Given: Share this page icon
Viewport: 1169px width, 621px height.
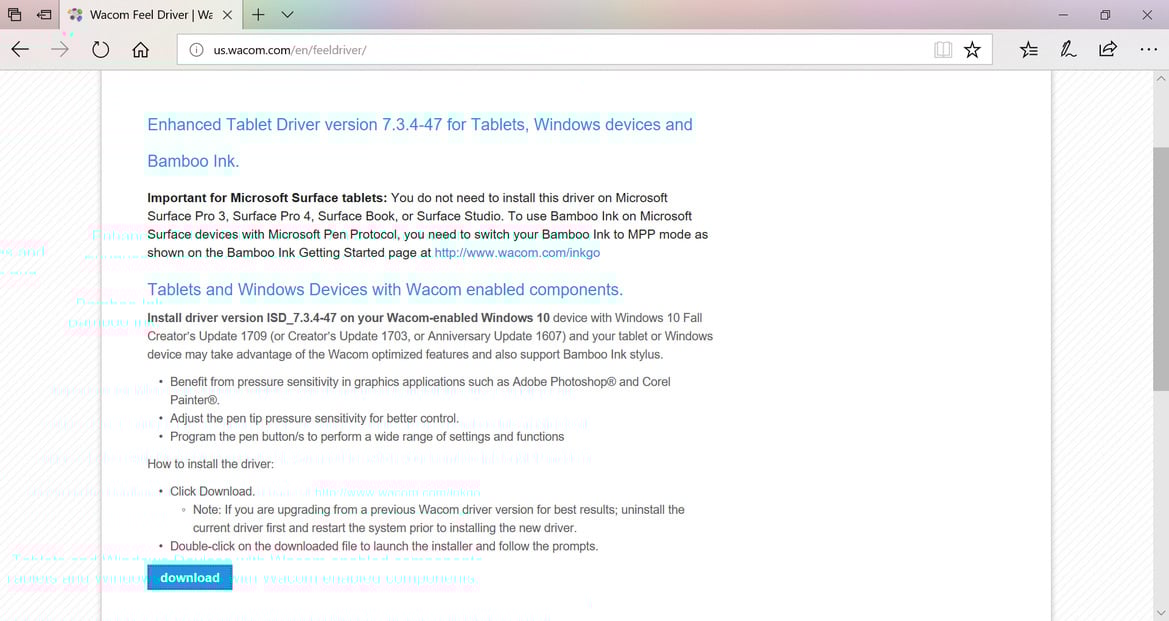Looking at the screenshot, I should (1108, 50).
